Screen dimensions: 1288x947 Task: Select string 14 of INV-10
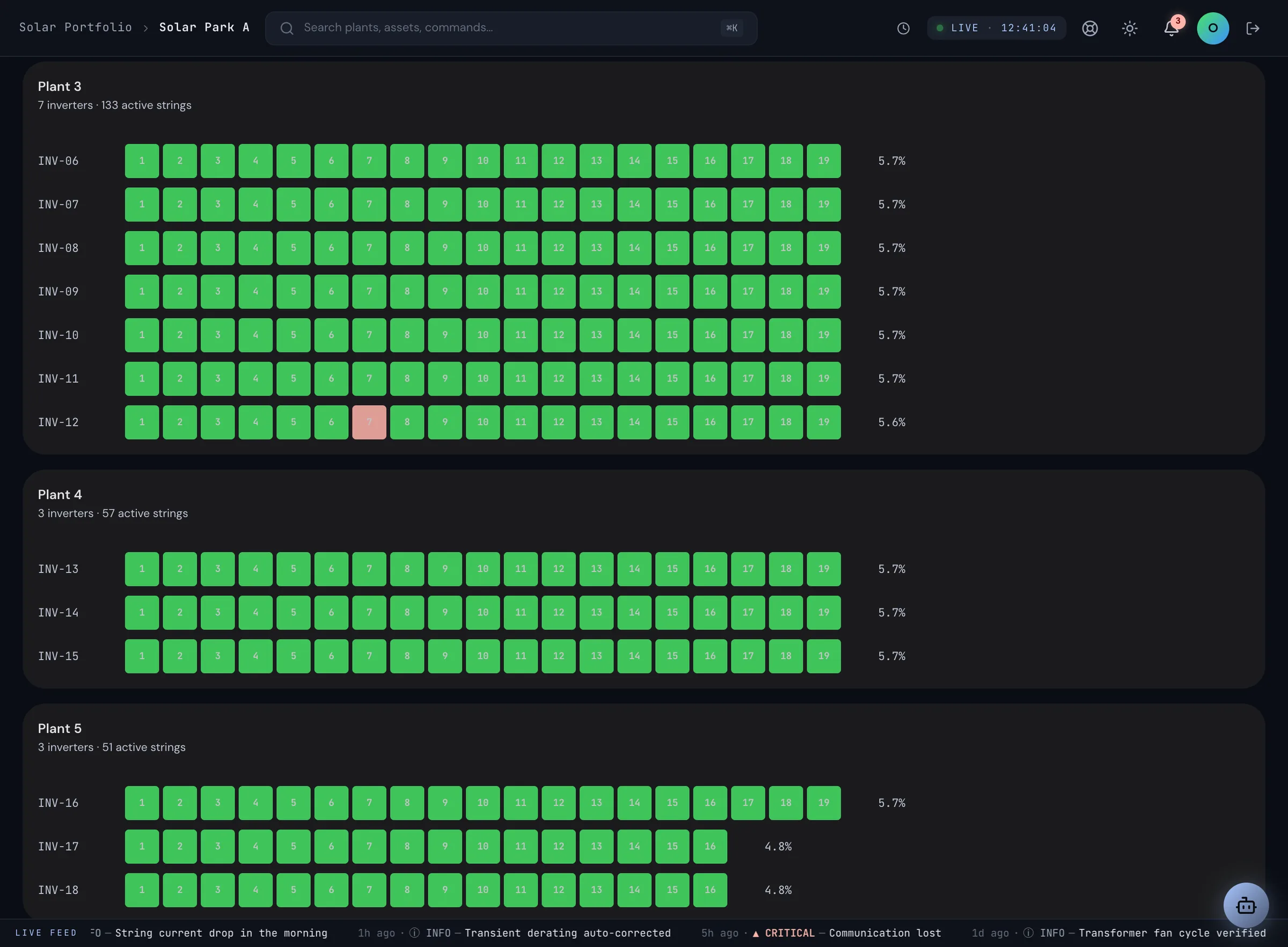point(634,335)
